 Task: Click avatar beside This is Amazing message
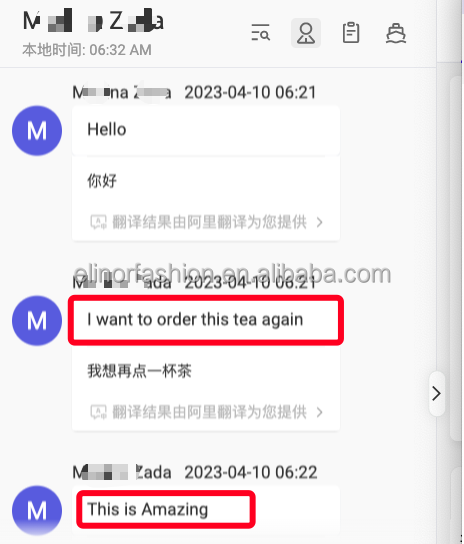[x=37, y=511]
